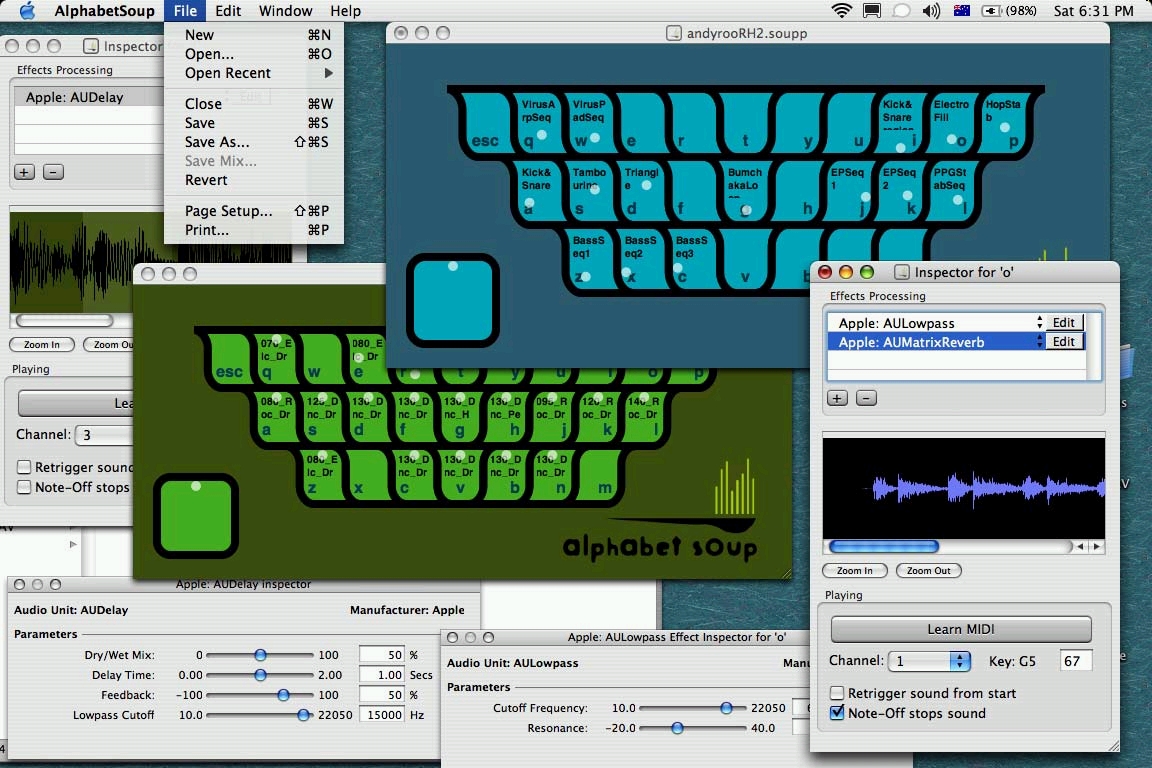The image size is (1152, 768).
Task: Remove selected effect in Inspector for 'o'
Action: 866,398
